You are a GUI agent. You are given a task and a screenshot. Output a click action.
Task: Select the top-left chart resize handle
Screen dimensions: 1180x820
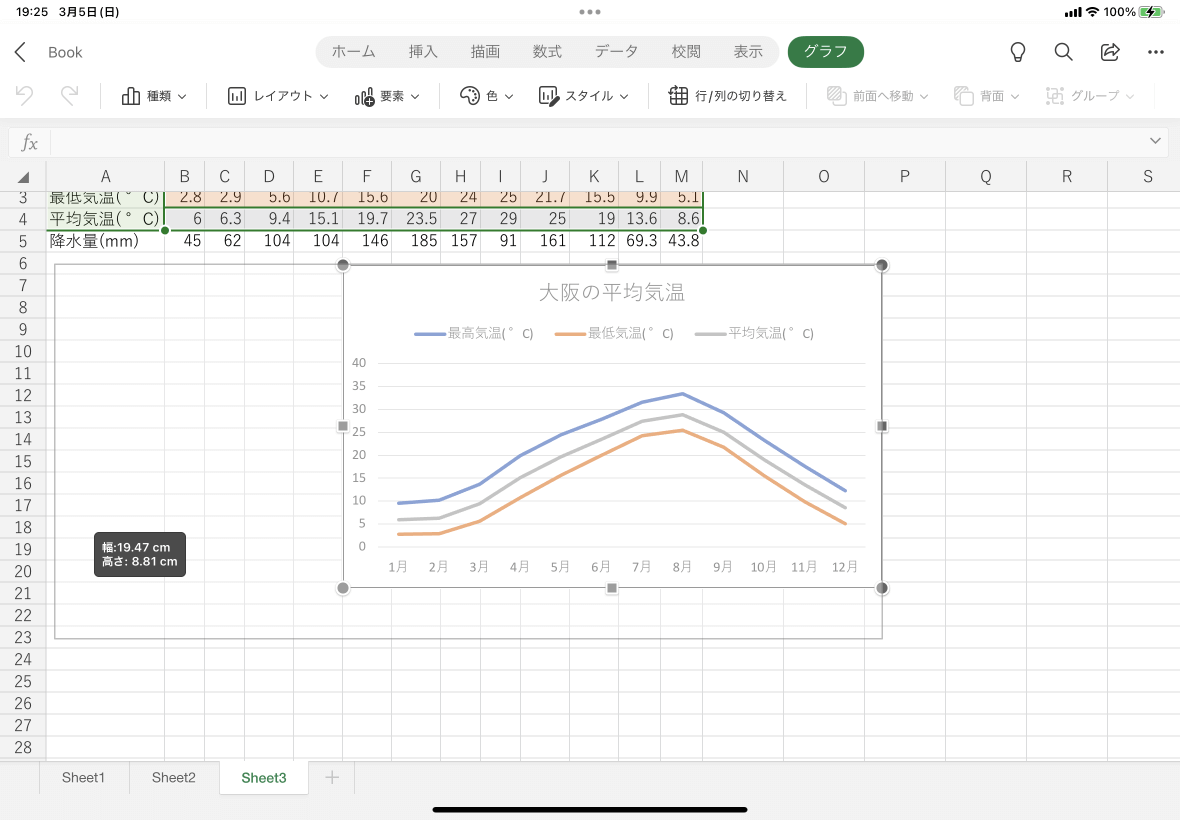pos(343,265)
